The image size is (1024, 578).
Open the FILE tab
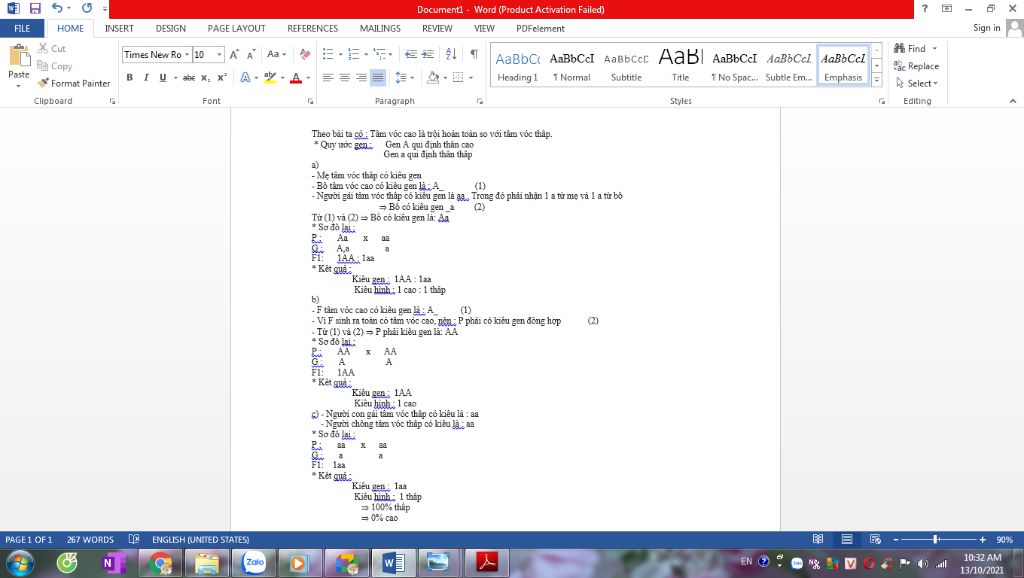(x=22, y=28)
